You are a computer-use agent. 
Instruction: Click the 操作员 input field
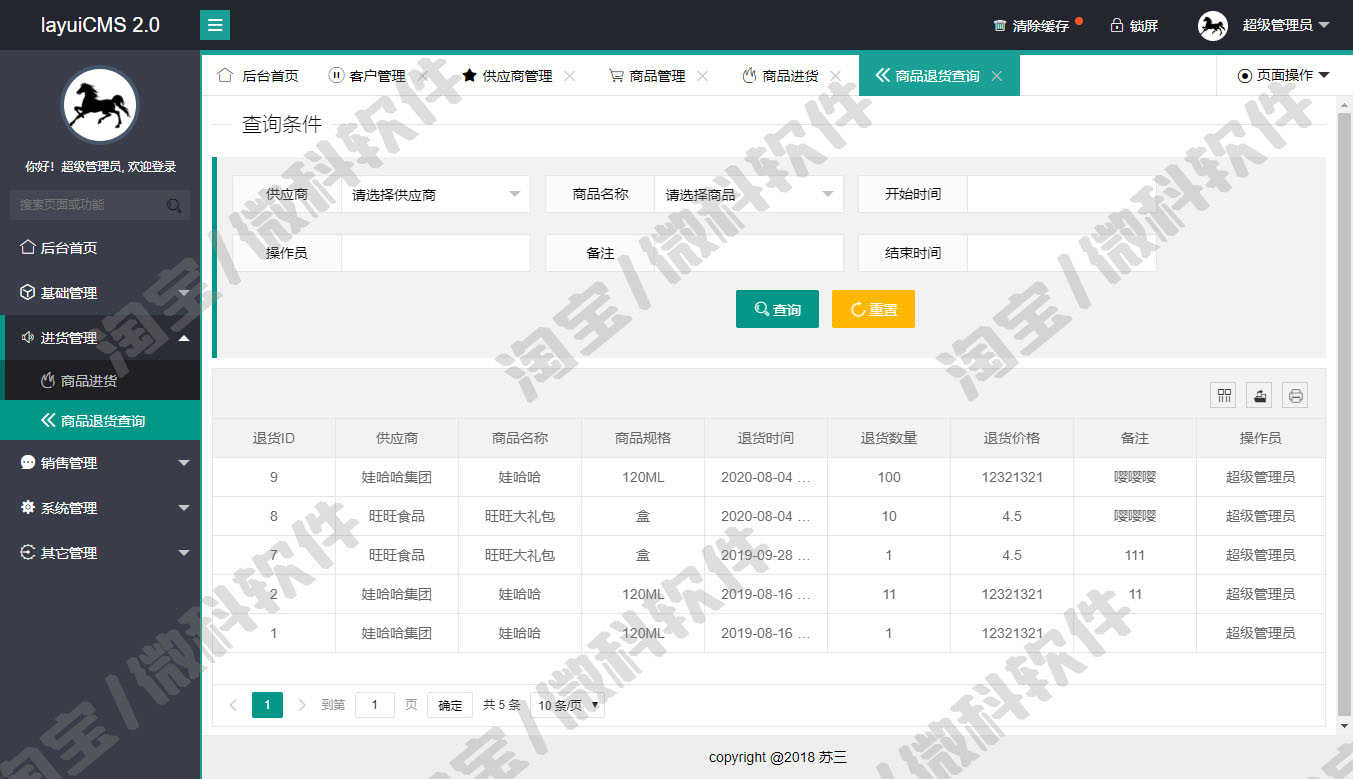[x=435, y=253]
